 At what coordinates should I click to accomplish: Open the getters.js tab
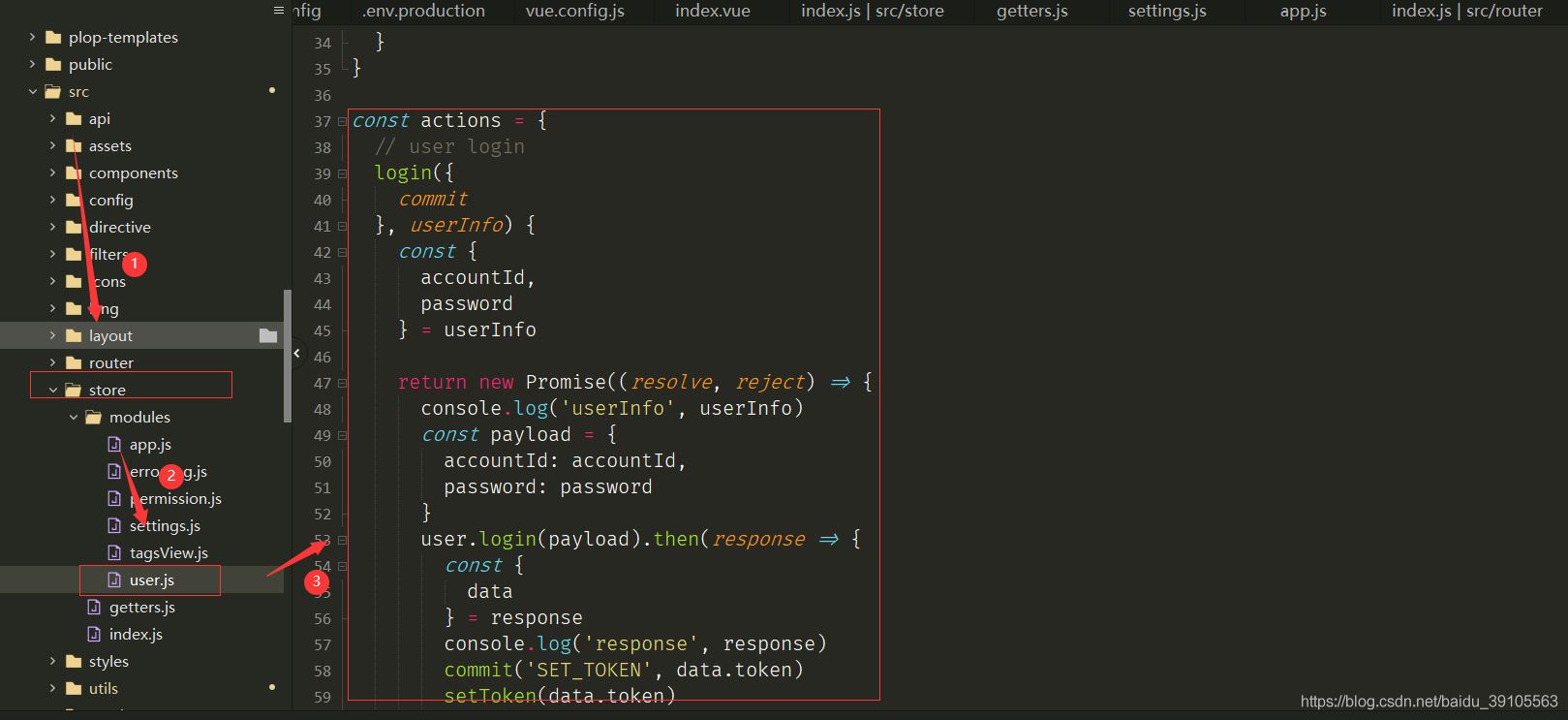1032,12
